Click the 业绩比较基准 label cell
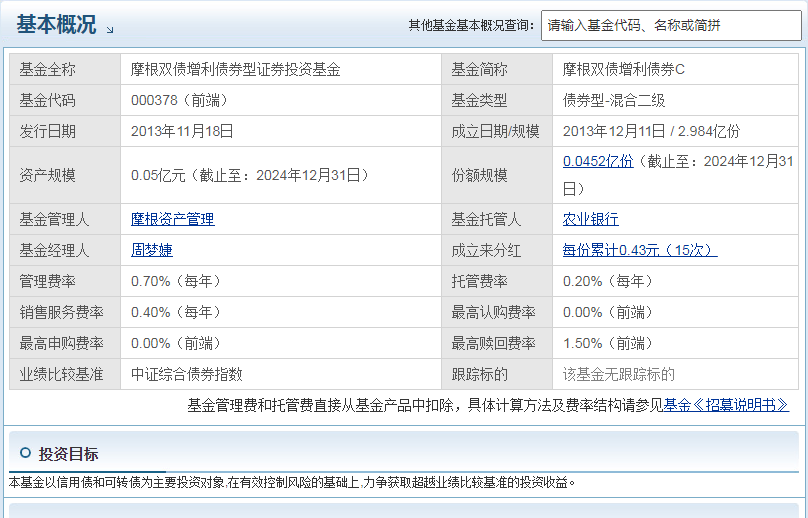Image resolution: width=808 pixels, height=518 pixels. (65, 374)
